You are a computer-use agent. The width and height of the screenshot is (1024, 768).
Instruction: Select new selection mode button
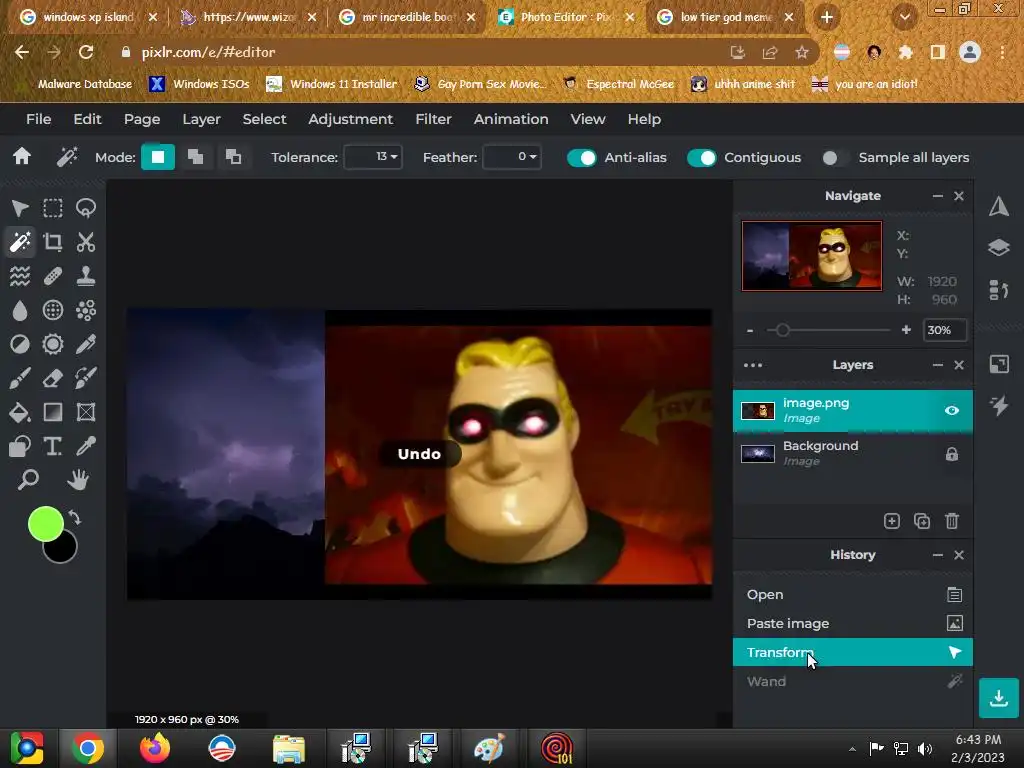pos(158,157)
